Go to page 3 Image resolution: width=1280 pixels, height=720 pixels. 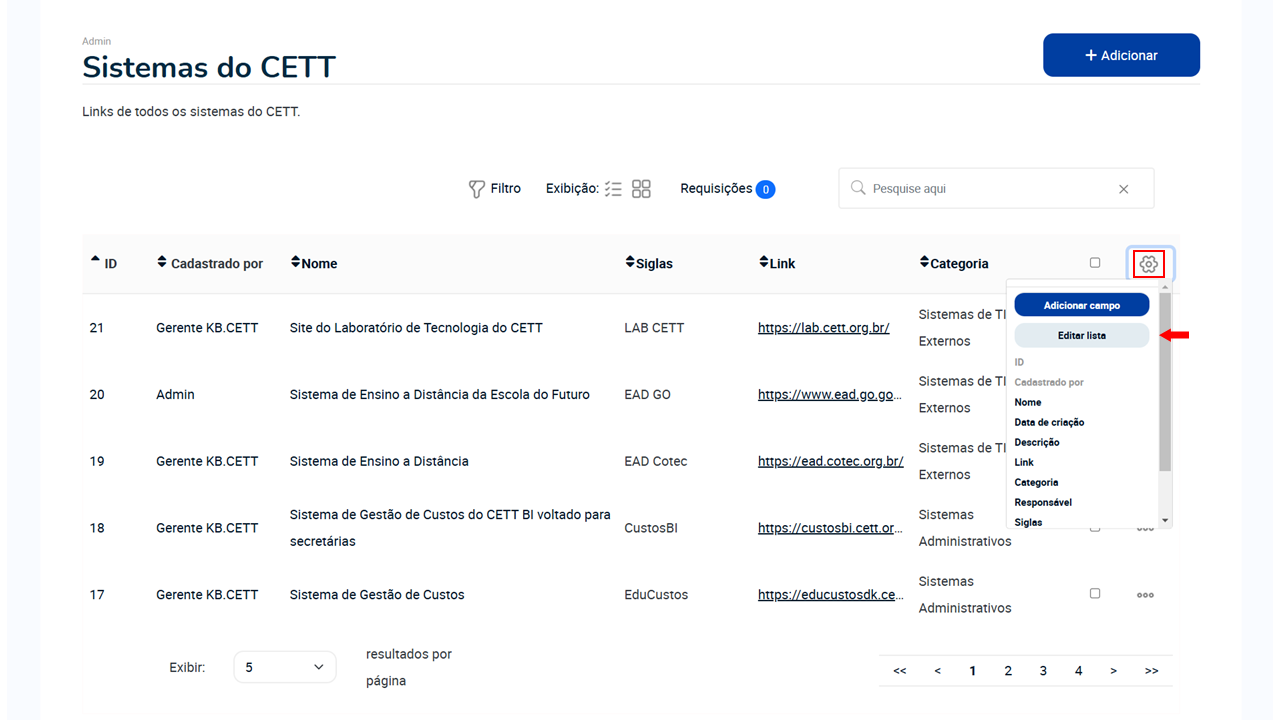pos(1043,671)
